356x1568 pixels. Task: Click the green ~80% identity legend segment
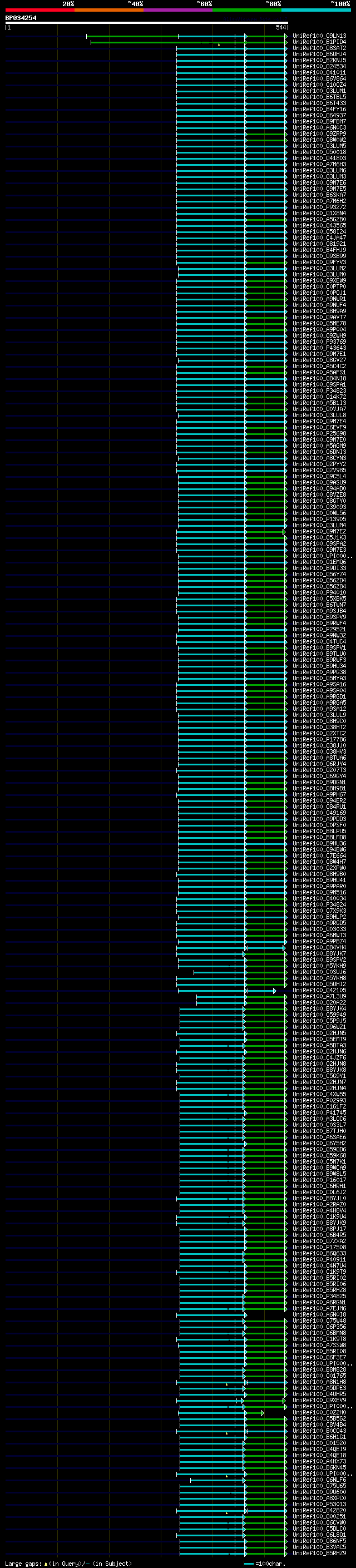pyautogui.click(x=247, y=10)
